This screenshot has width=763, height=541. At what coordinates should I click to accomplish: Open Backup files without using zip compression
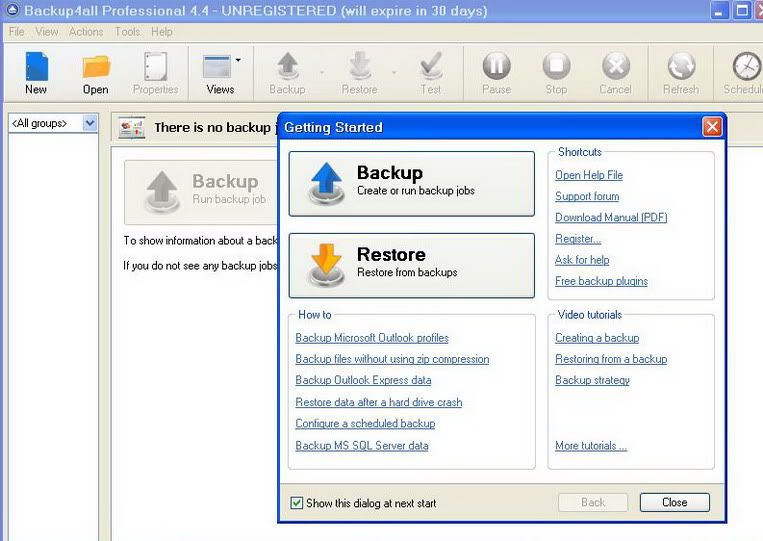point(392,359)
